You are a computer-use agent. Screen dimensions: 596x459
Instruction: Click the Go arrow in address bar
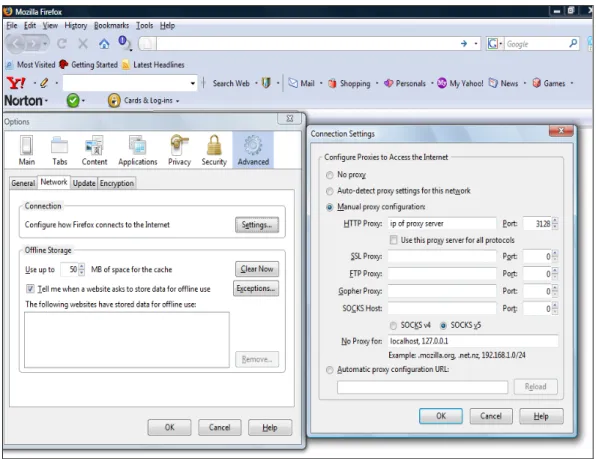pos(463,44)
